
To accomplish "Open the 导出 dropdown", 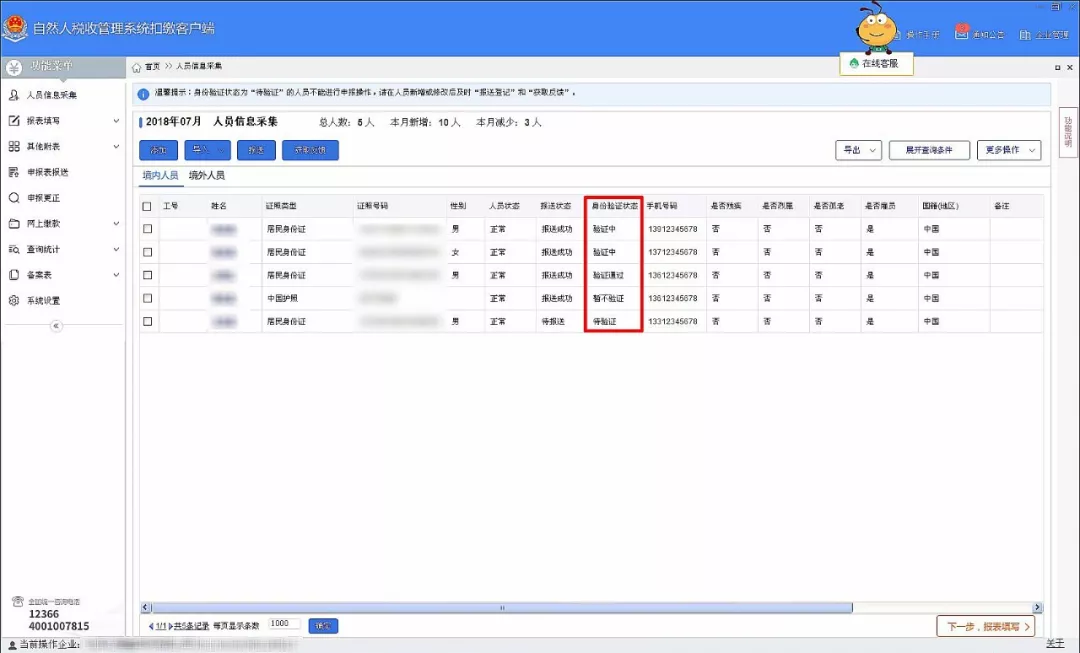I will pos(858,150).
